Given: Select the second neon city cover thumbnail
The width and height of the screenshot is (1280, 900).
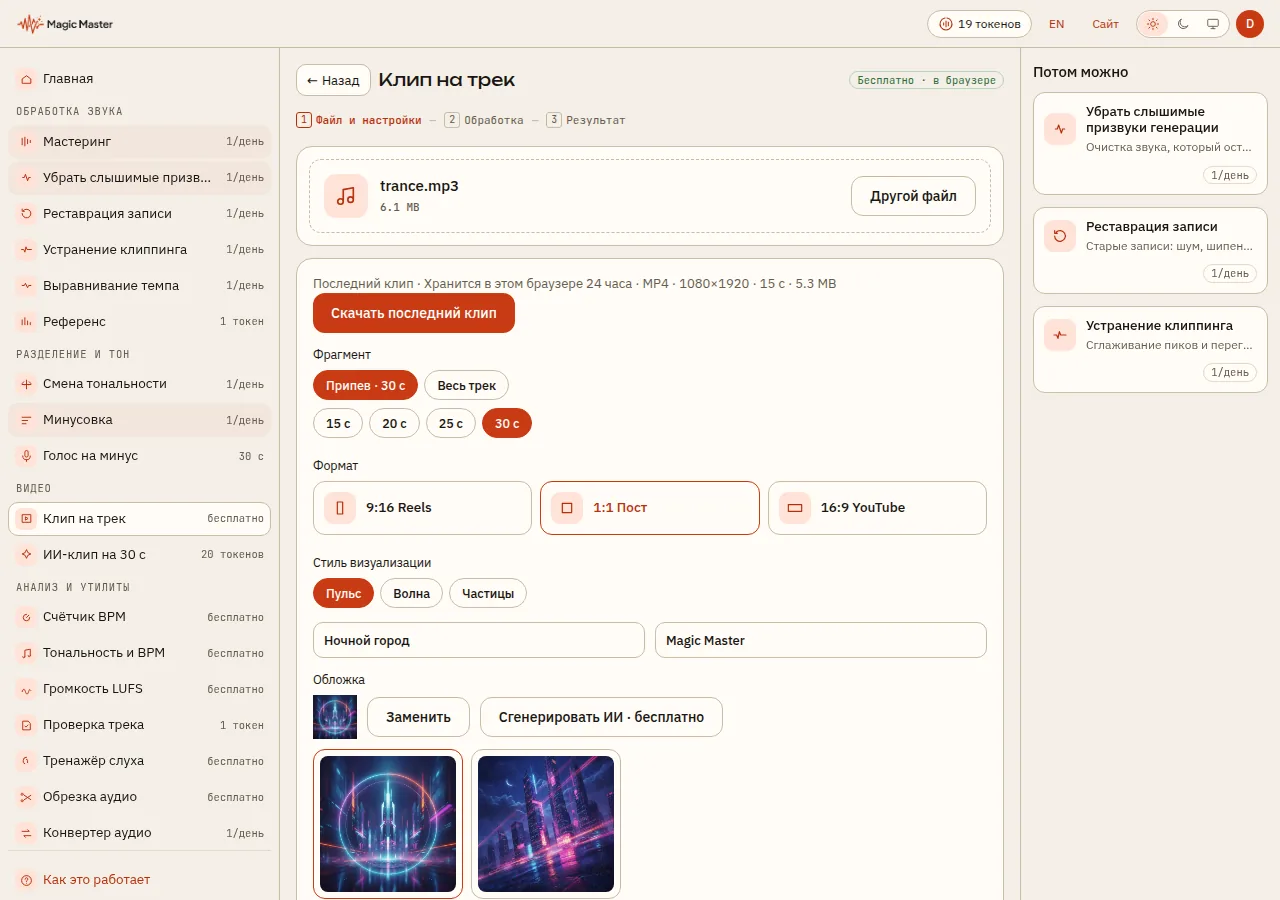Looking at the screenshot, I should click(546, 824).
